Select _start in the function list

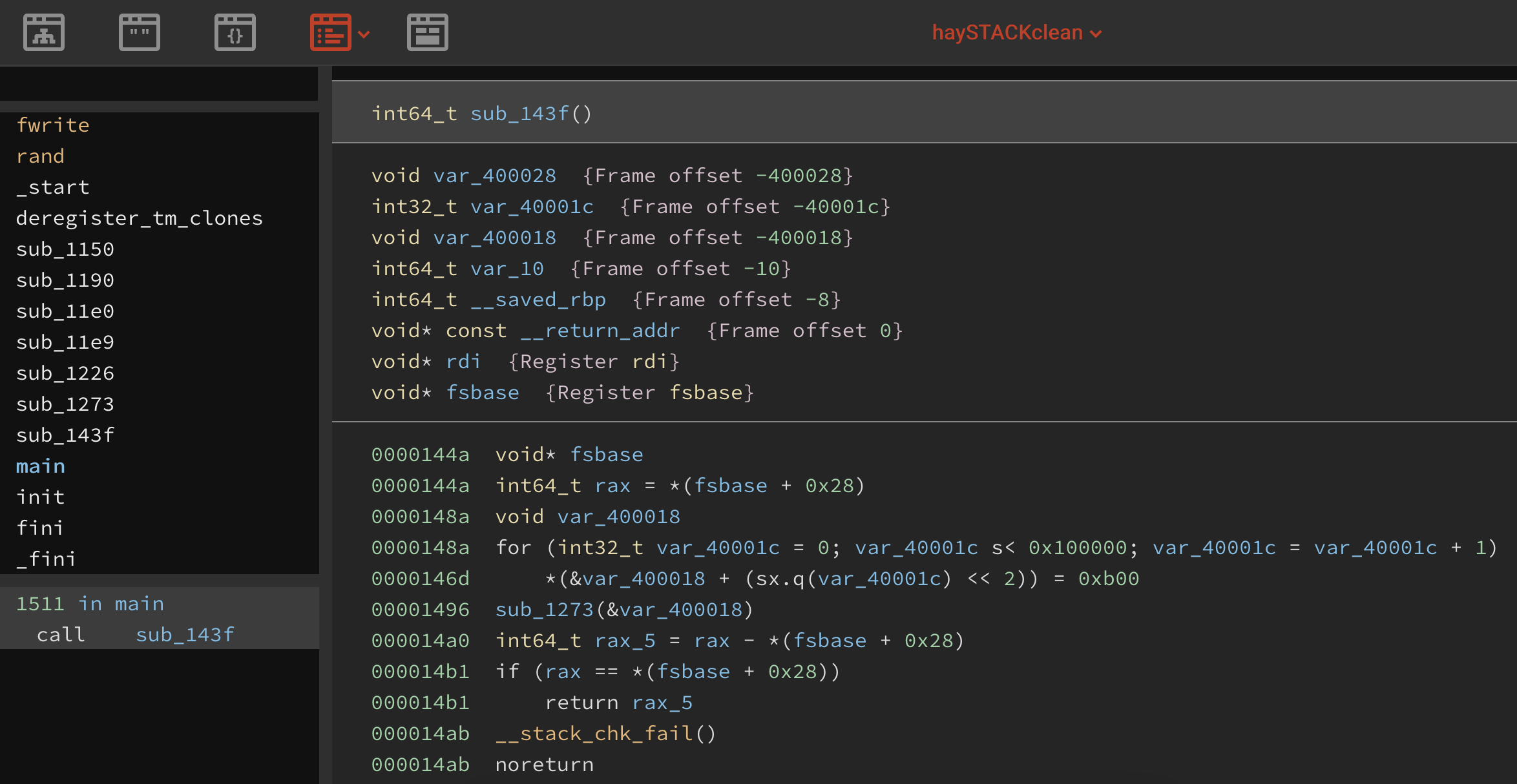click(x=52, y=187)
